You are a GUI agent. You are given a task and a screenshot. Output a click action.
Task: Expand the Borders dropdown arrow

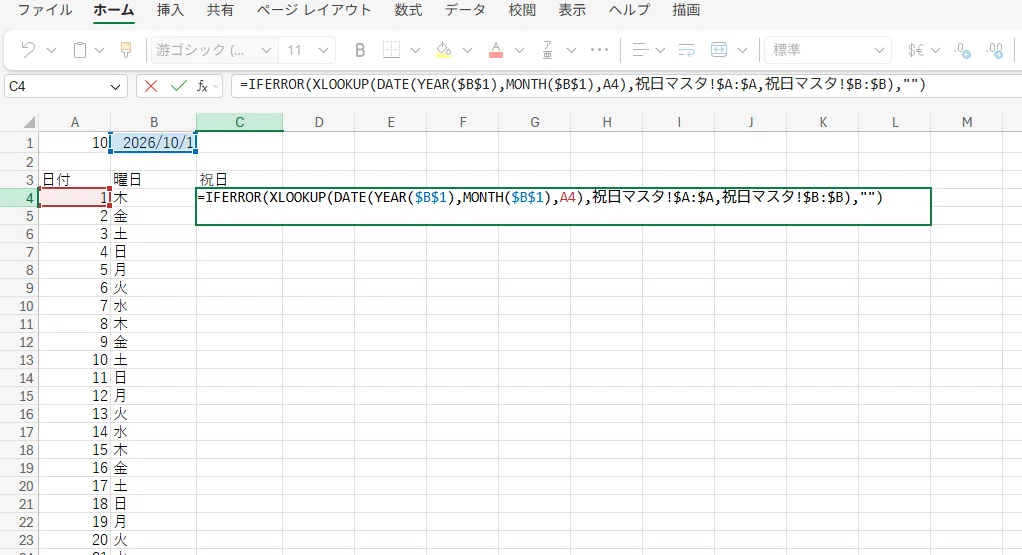coord(415,50)
